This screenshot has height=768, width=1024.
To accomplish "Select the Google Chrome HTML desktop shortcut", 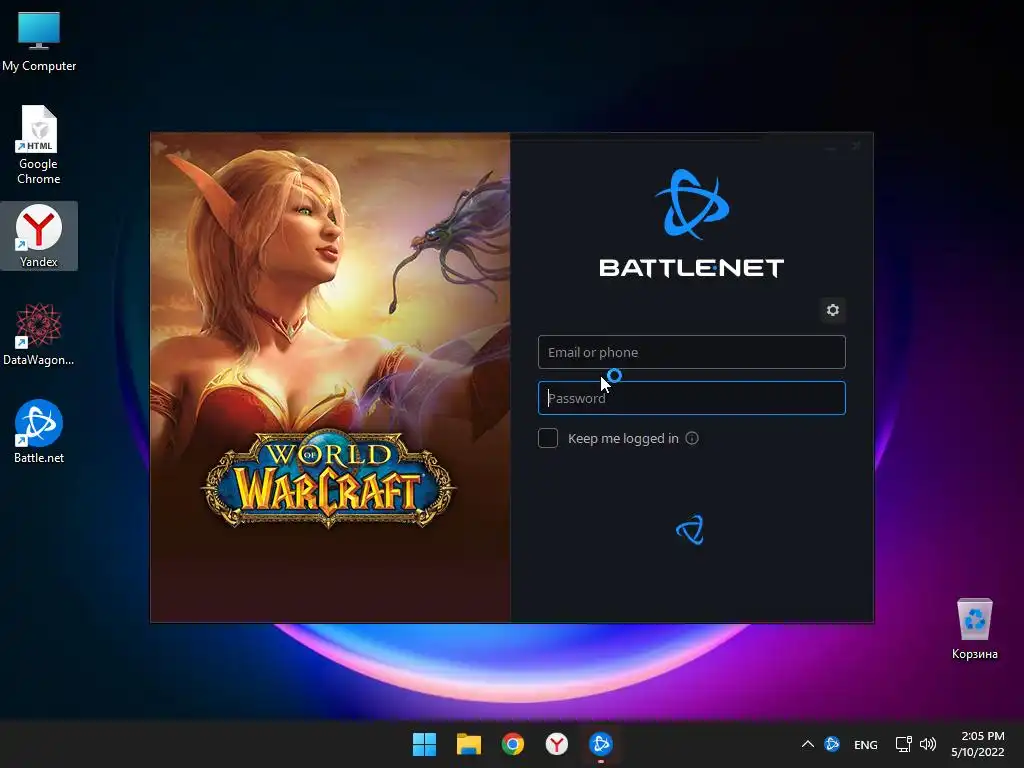I will click(39, 145).
